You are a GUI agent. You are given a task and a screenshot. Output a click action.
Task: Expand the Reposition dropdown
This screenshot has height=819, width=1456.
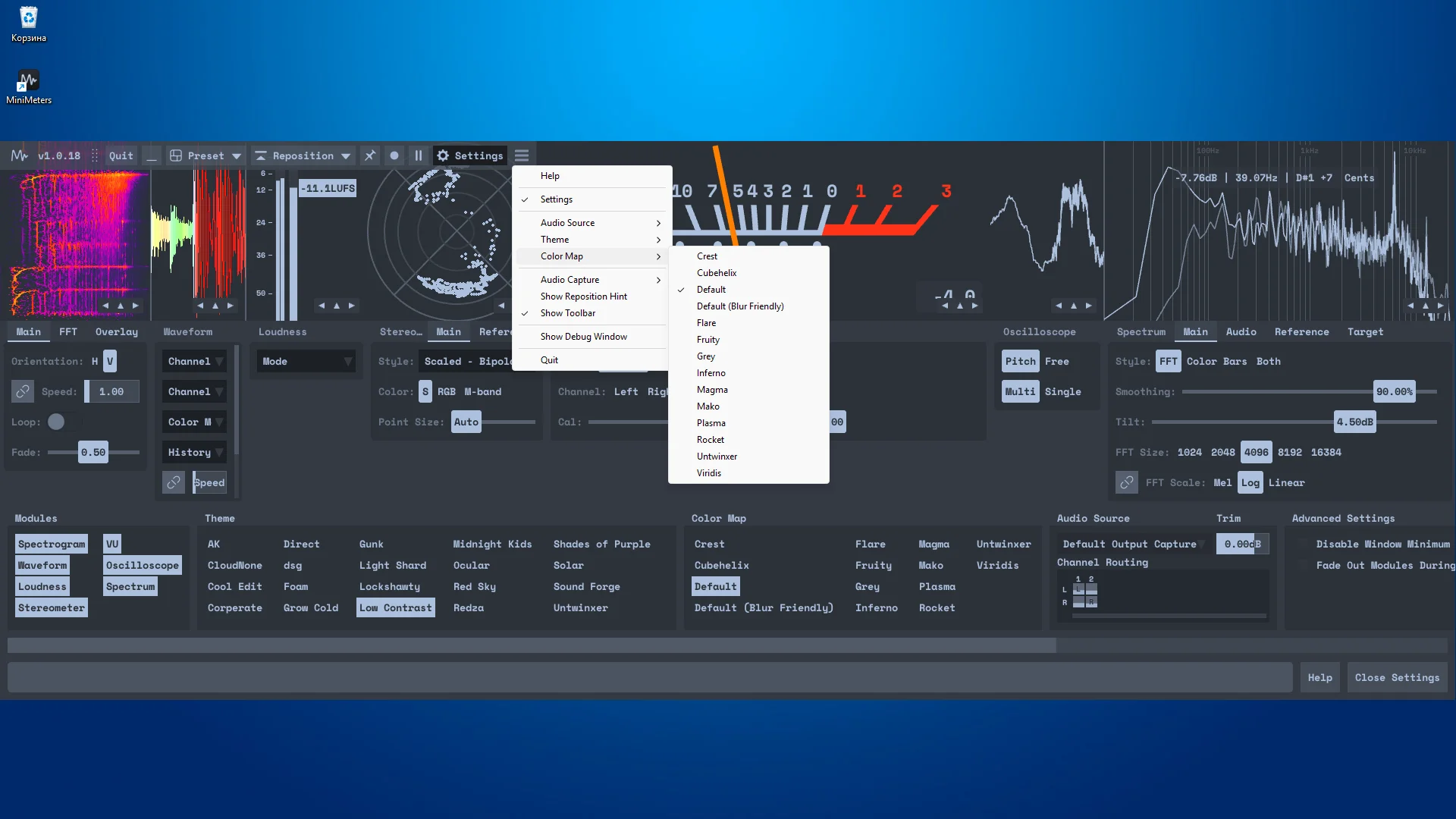302,155
